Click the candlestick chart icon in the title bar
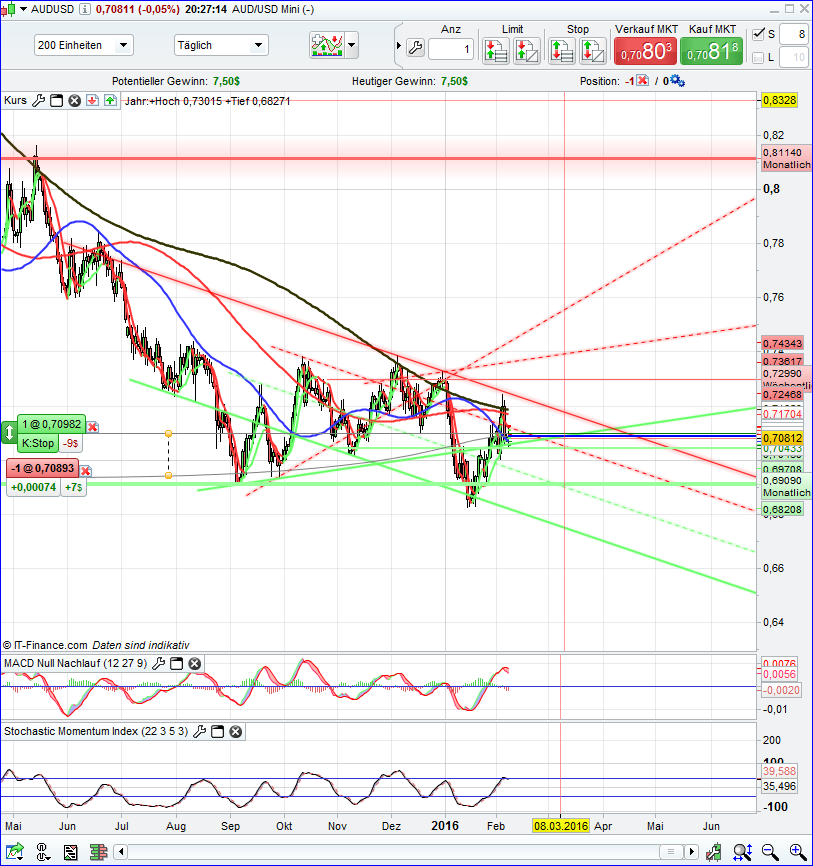Viewport: 813px width, 866px height. coord(9,9)
